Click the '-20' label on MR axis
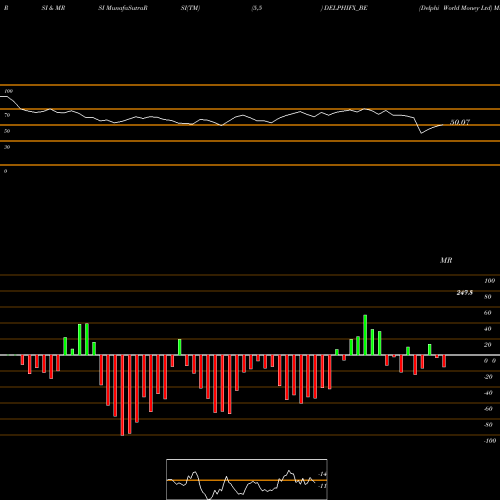The image size is (500, 500). 488,377
